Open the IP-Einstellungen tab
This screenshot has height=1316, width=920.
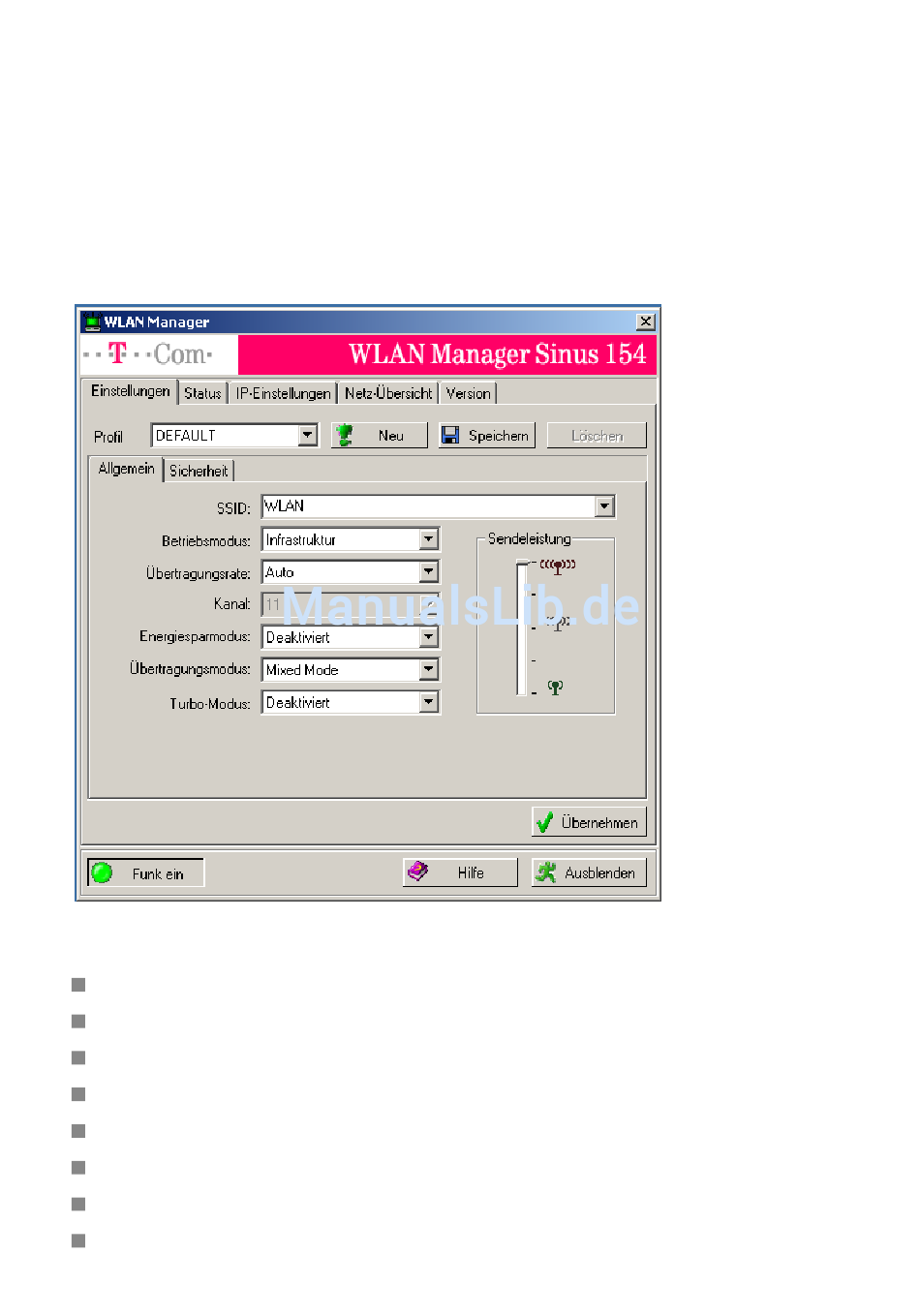pyautogui.click(x=283, y=393)
